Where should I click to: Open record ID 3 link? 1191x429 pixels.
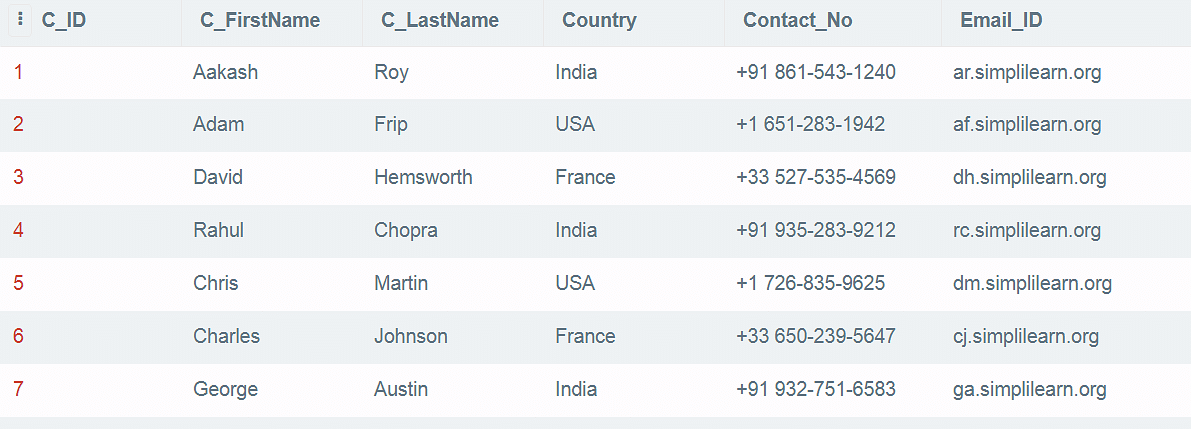click(x=18, y=177)
